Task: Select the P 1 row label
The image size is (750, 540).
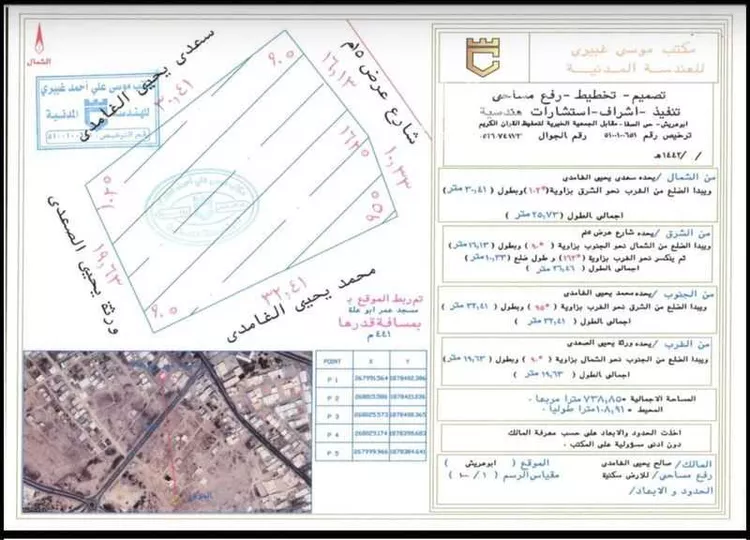Action: pyautogui.click(x=333, y=380)
